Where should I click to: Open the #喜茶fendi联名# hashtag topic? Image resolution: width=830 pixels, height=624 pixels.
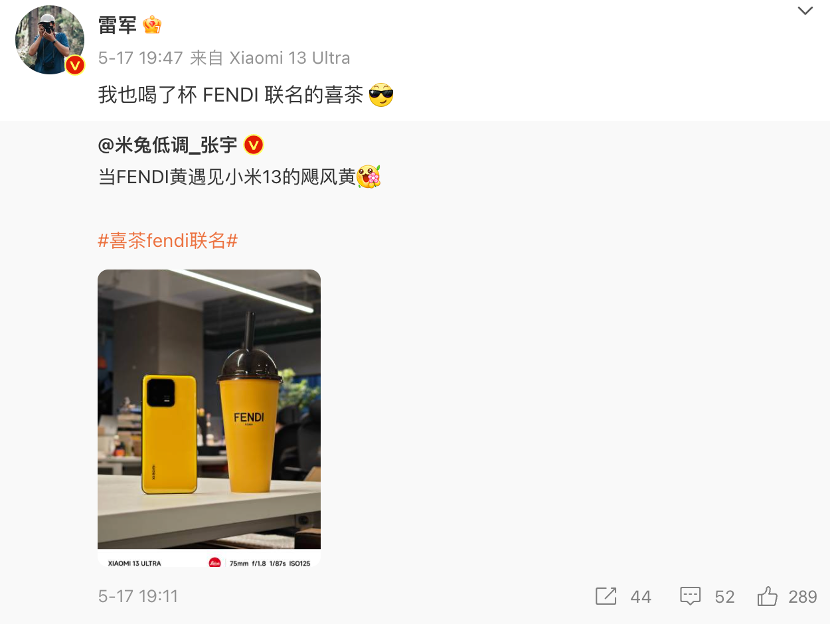click(x=168, y=241)
